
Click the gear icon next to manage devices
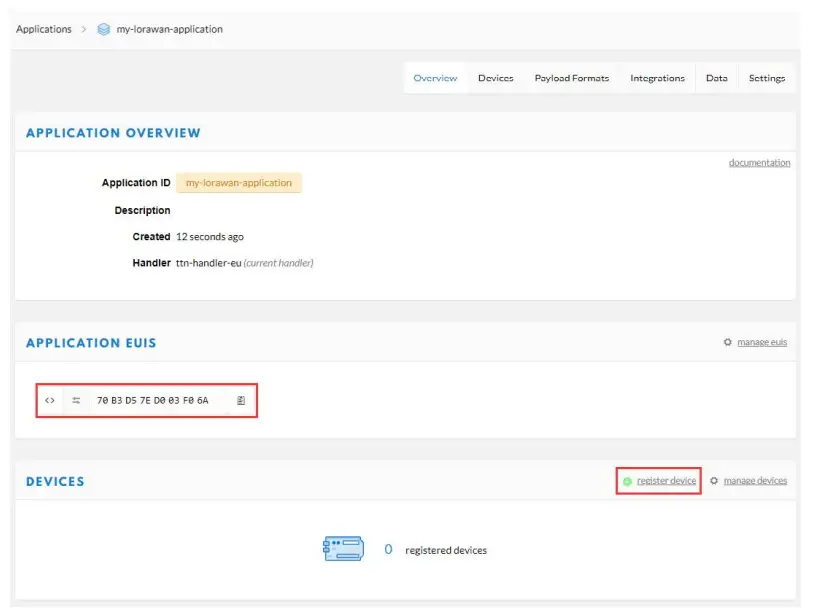[x=714, y=481]
